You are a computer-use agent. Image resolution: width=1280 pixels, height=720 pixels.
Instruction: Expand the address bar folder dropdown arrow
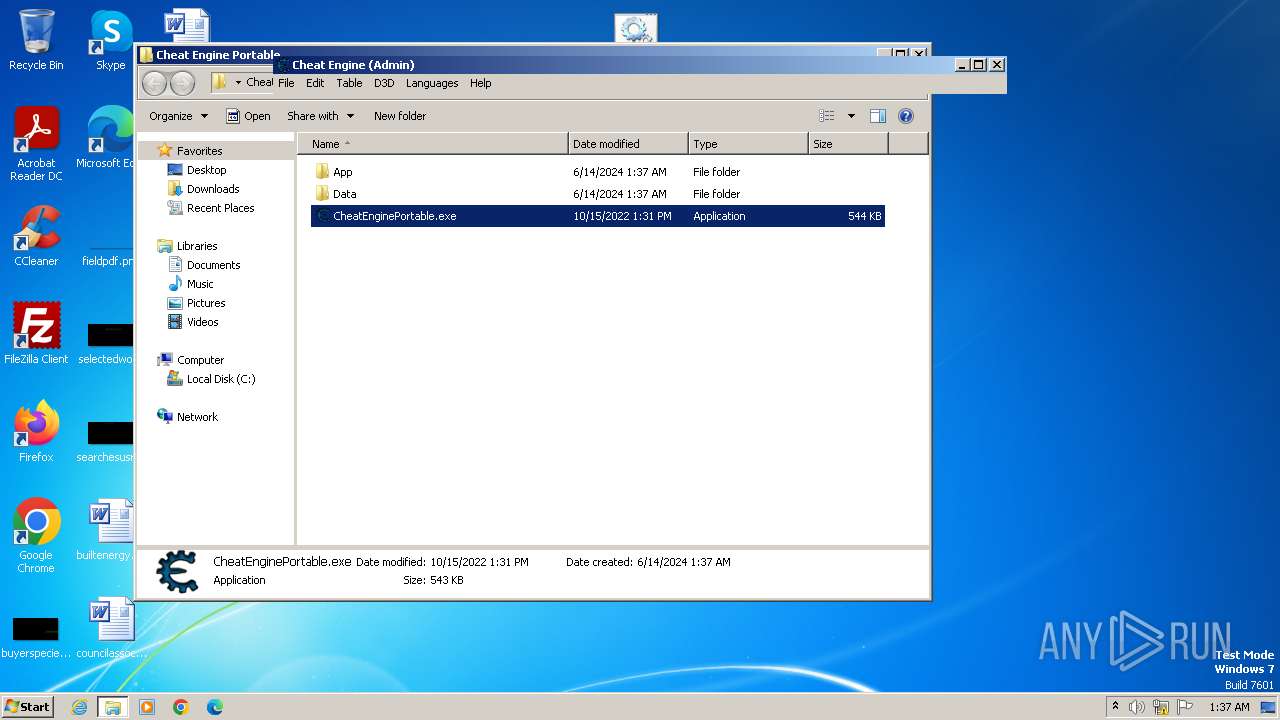(x=238, y=83)
